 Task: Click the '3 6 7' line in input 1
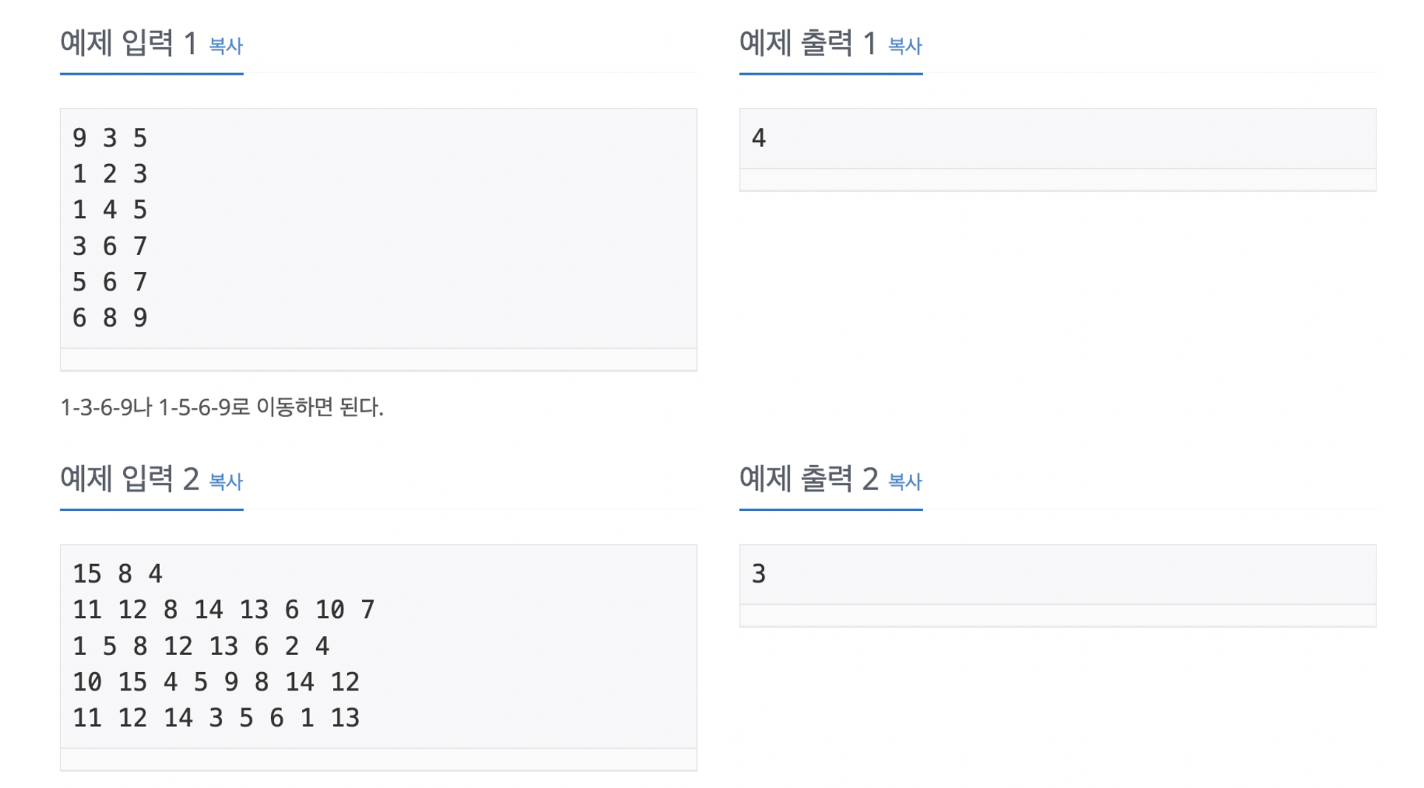(x=110, y=246)
